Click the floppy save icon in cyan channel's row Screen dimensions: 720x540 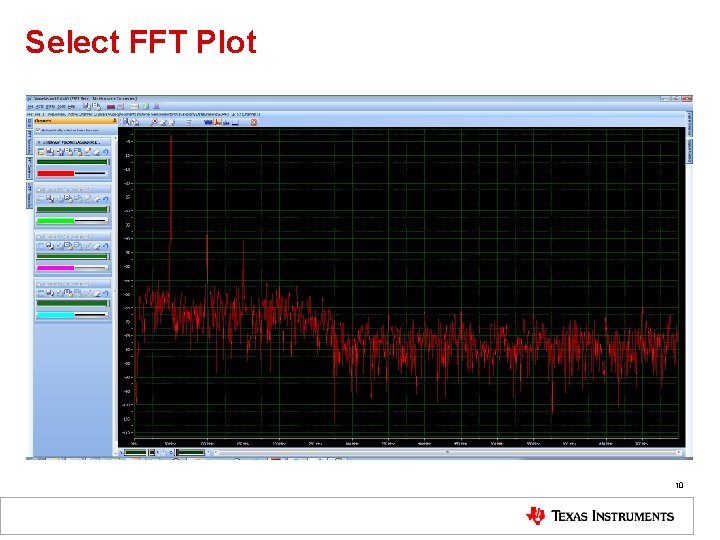(50, 293)
